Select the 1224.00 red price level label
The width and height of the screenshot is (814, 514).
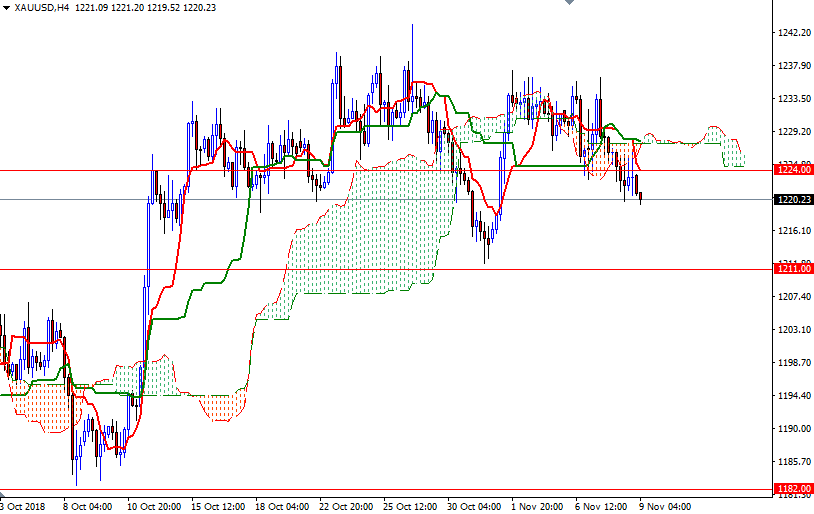794,170
